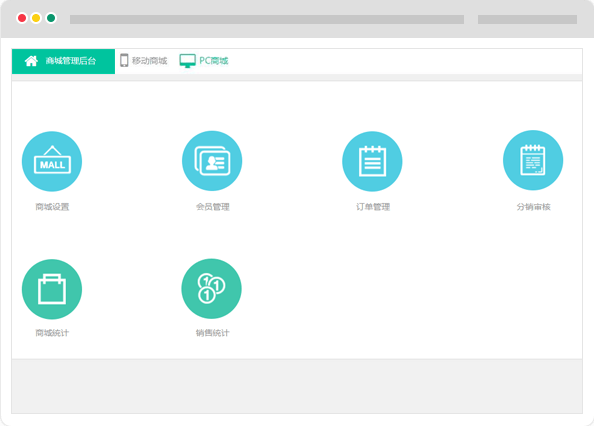Open the coins 销售统计 icon

point(211,289)
